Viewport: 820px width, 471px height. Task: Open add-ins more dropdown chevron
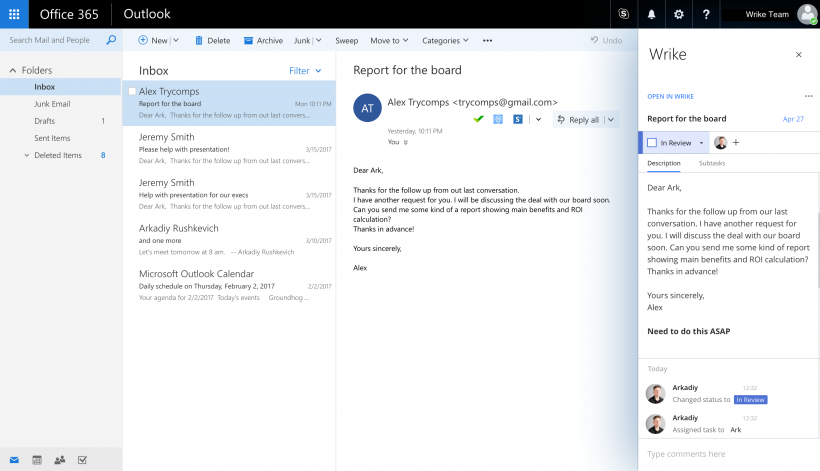tap(539, 120)
